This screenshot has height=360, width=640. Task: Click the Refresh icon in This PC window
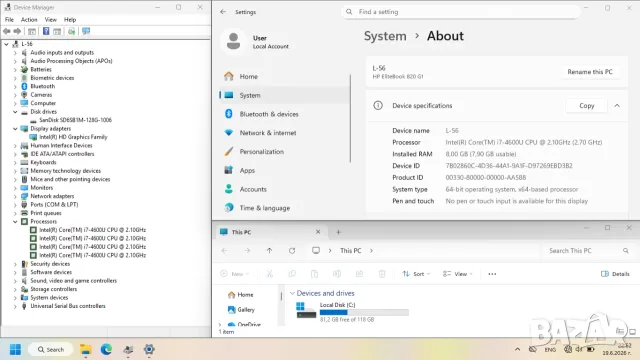[292, 251]
